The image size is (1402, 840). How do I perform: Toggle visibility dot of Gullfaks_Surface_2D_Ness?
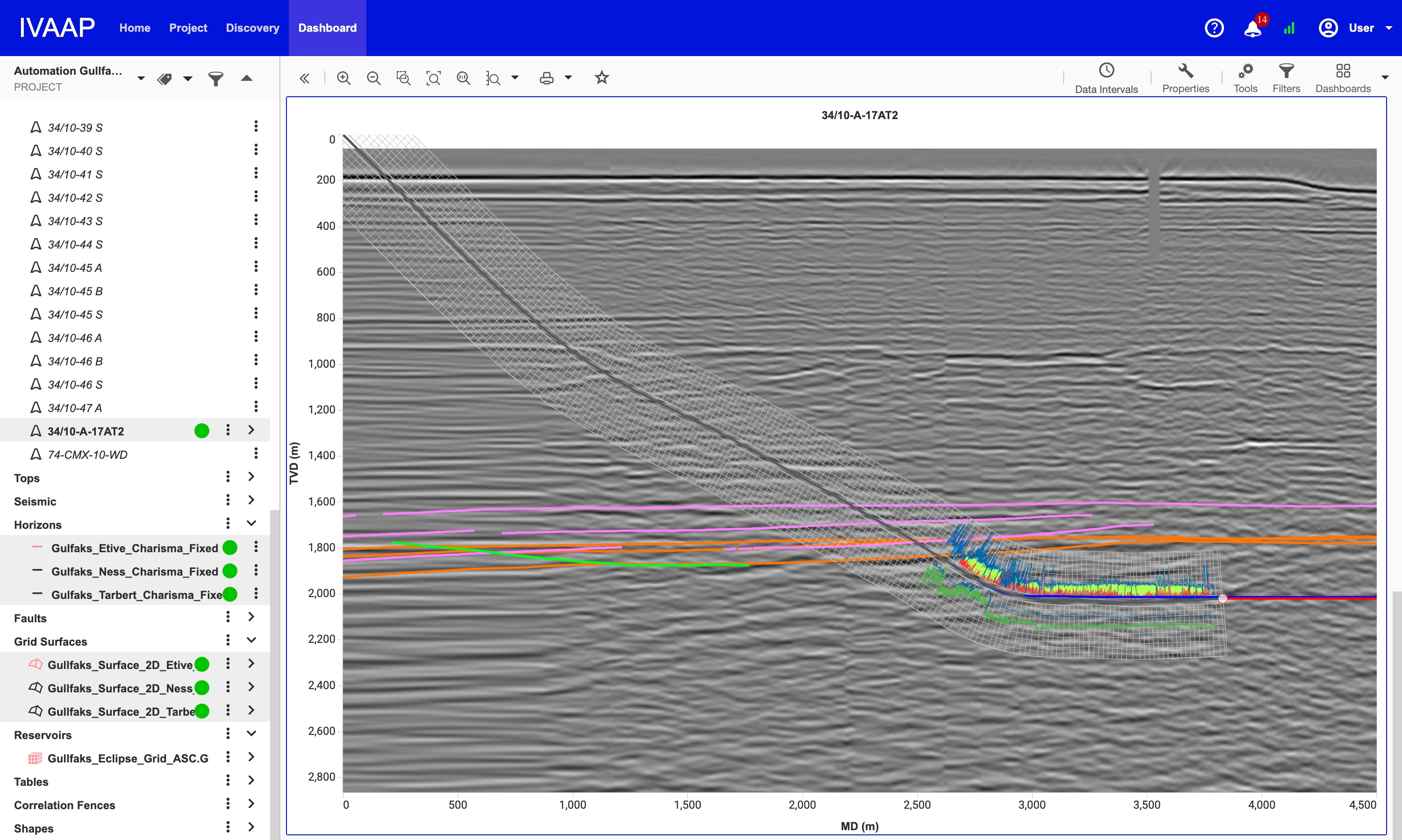(x=201, y=687)
